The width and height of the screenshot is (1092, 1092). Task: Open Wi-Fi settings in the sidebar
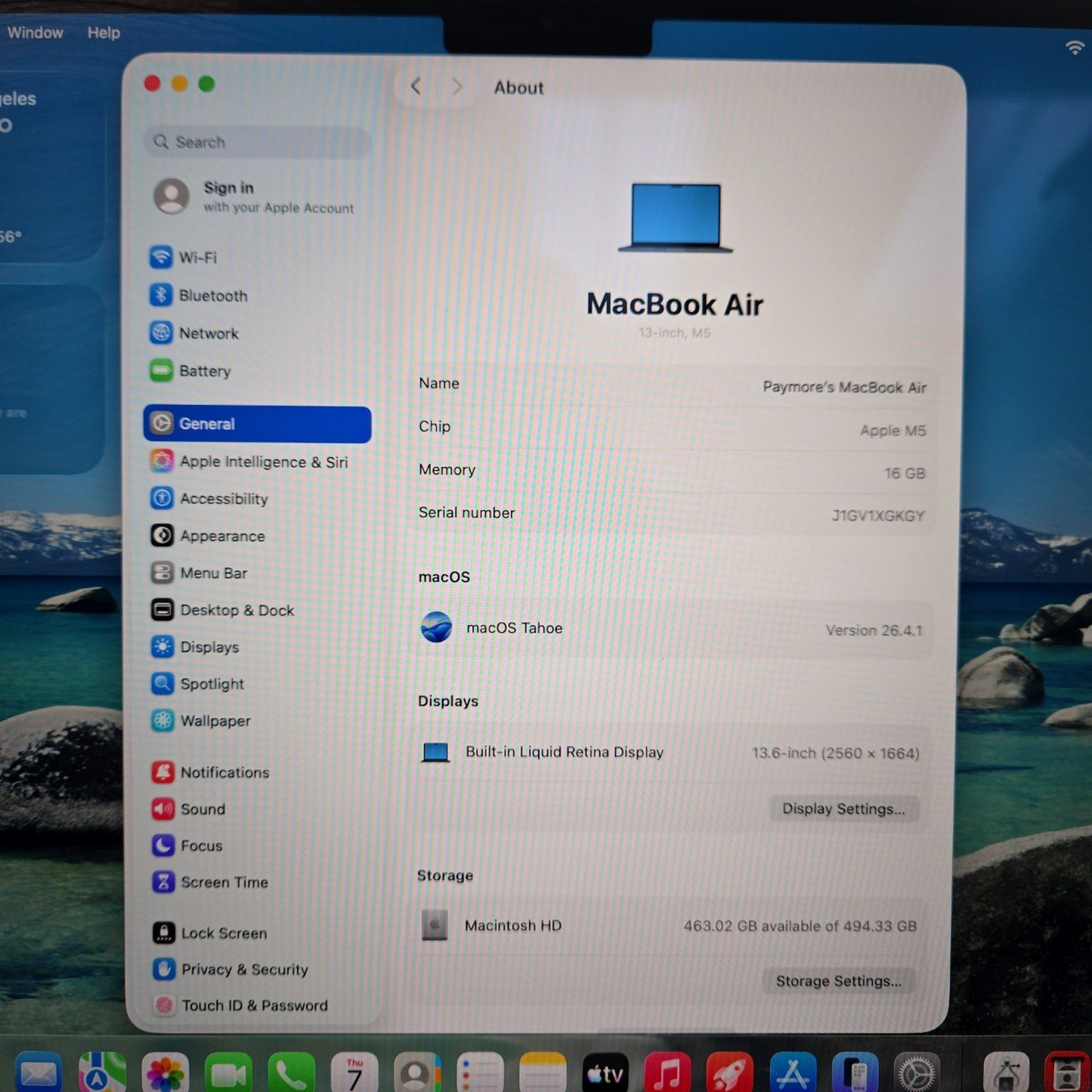(184, 258)
